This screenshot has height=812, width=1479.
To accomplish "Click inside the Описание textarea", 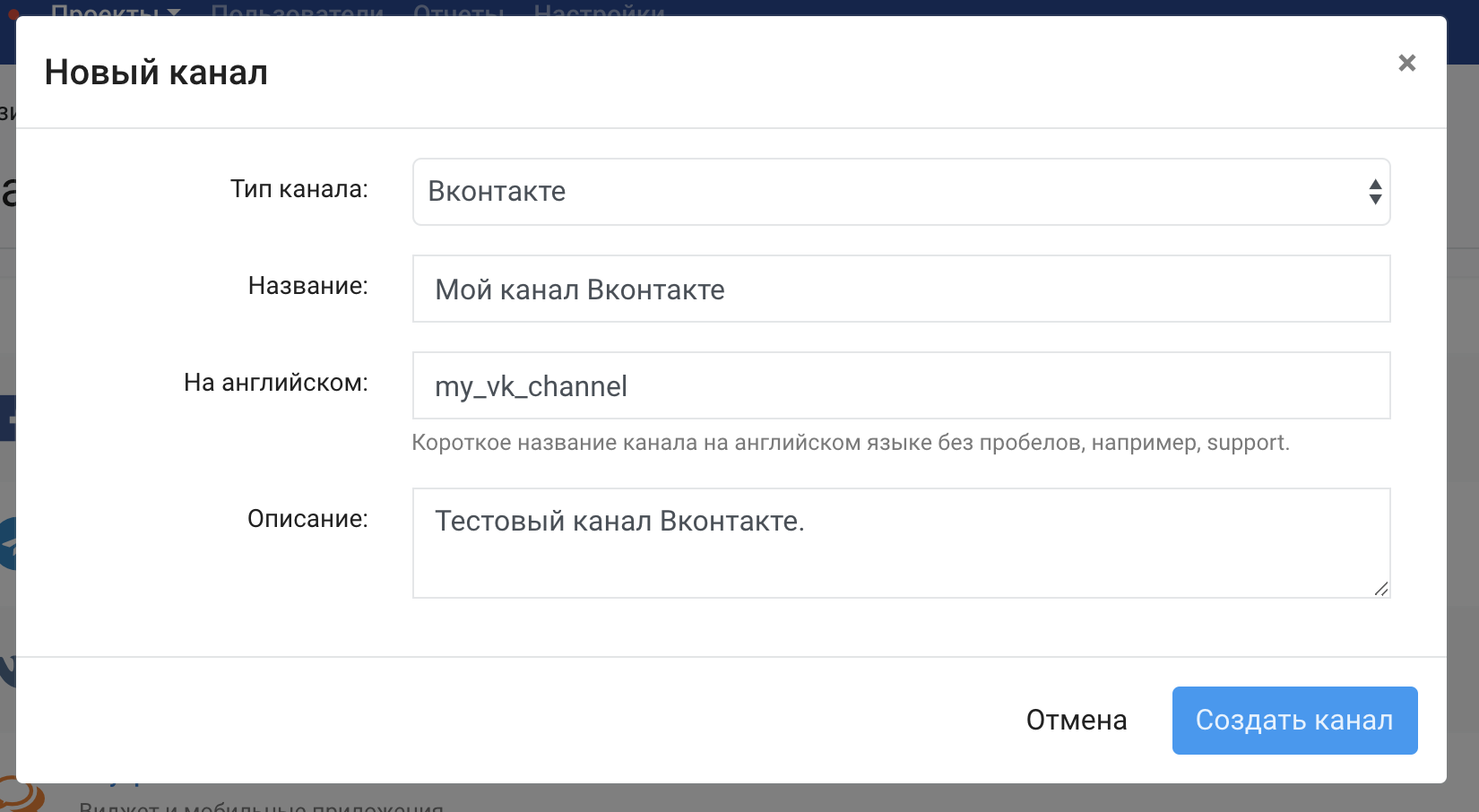I will 901,543.
